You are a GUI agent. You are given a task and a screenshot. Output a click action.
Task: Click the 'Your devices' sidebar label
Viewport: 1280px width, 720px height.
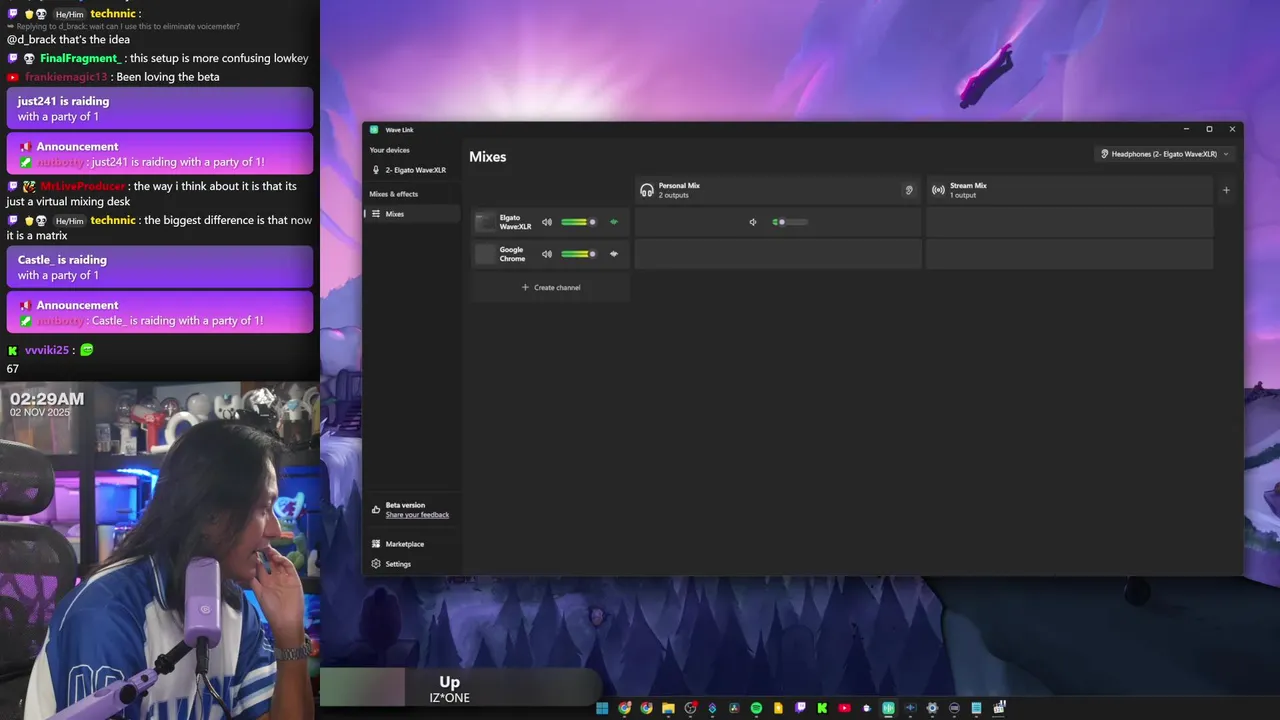[390, 150]
